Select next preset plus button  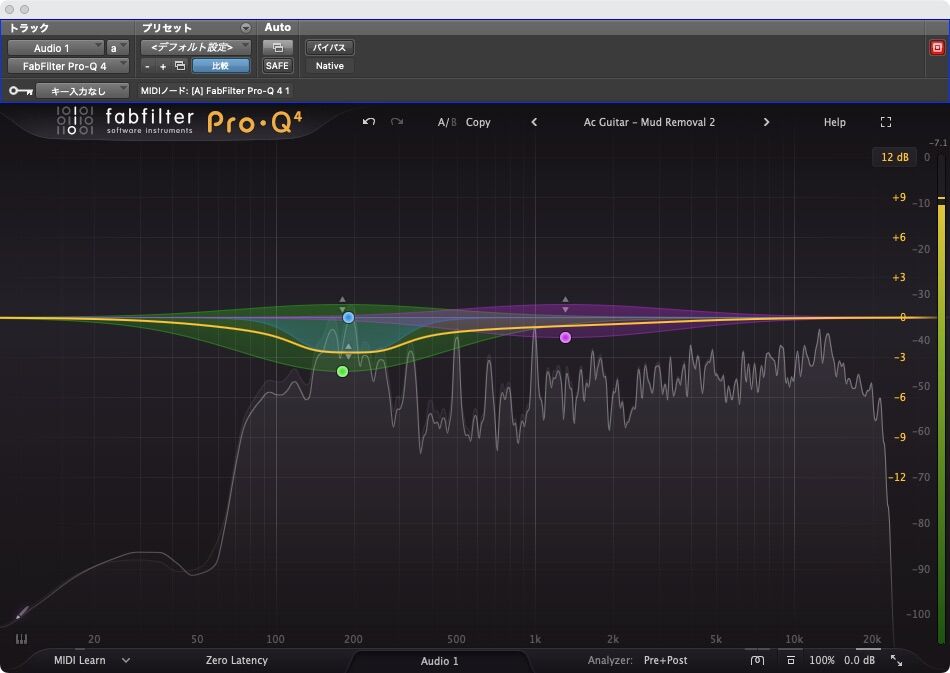point(162,66)
